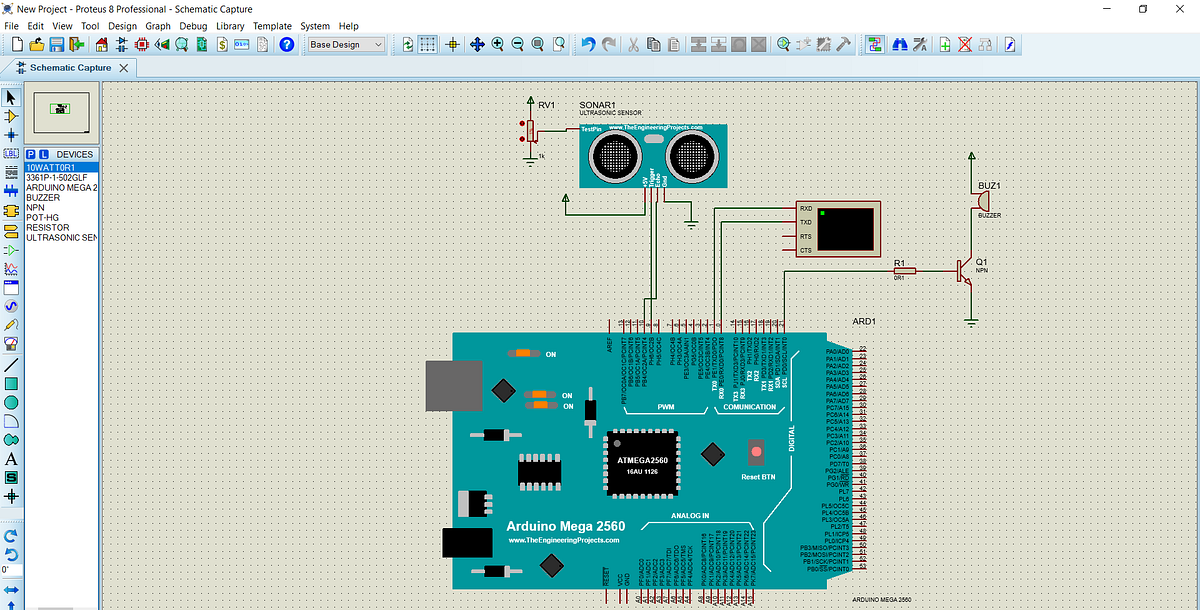1200x610 pixels.
Task: Select the Component mode tool in sidebar
Action: pyautogui.click(x=11, y=116)
